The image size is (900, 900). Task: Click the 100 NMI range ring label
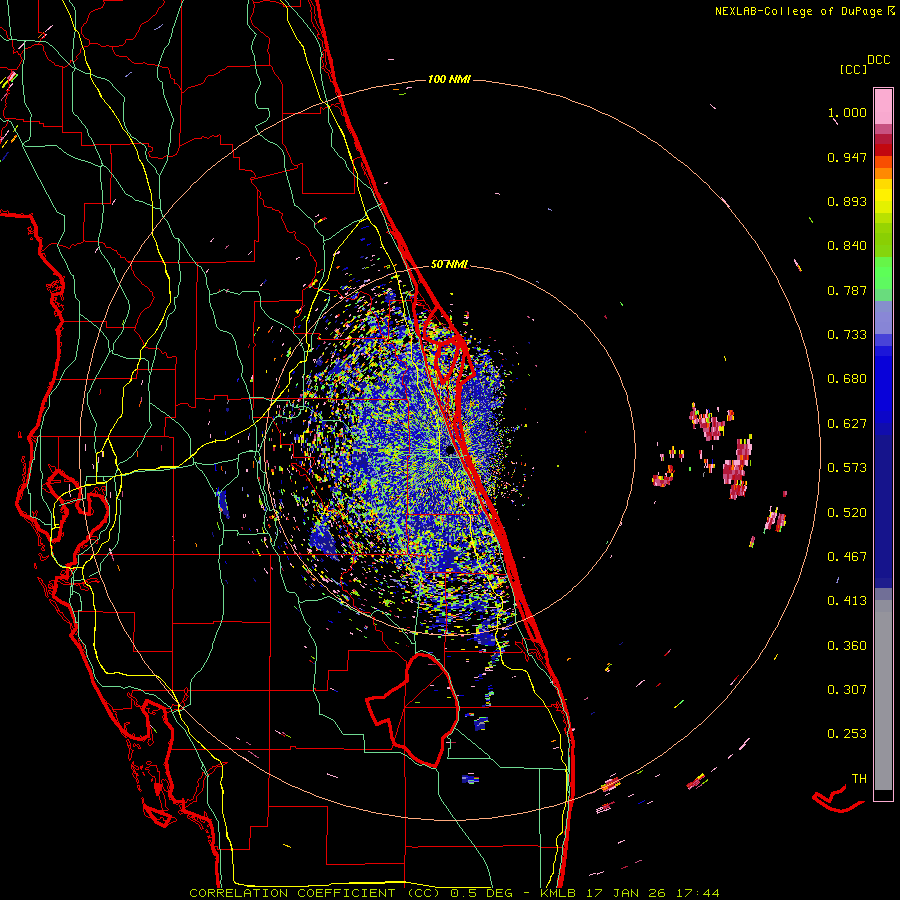point(449,79)
